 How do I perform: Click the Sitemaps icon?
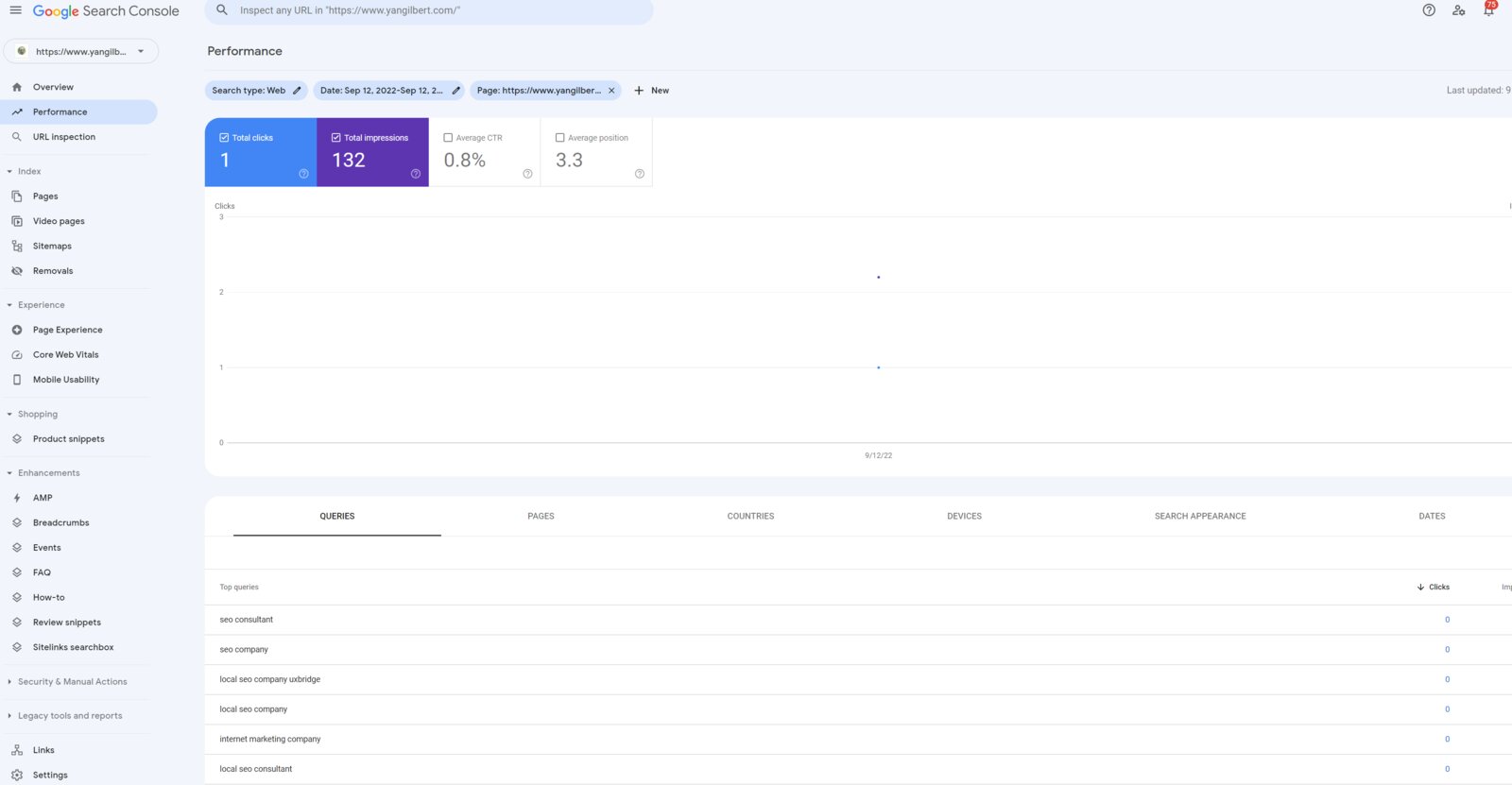click(17, 246)
